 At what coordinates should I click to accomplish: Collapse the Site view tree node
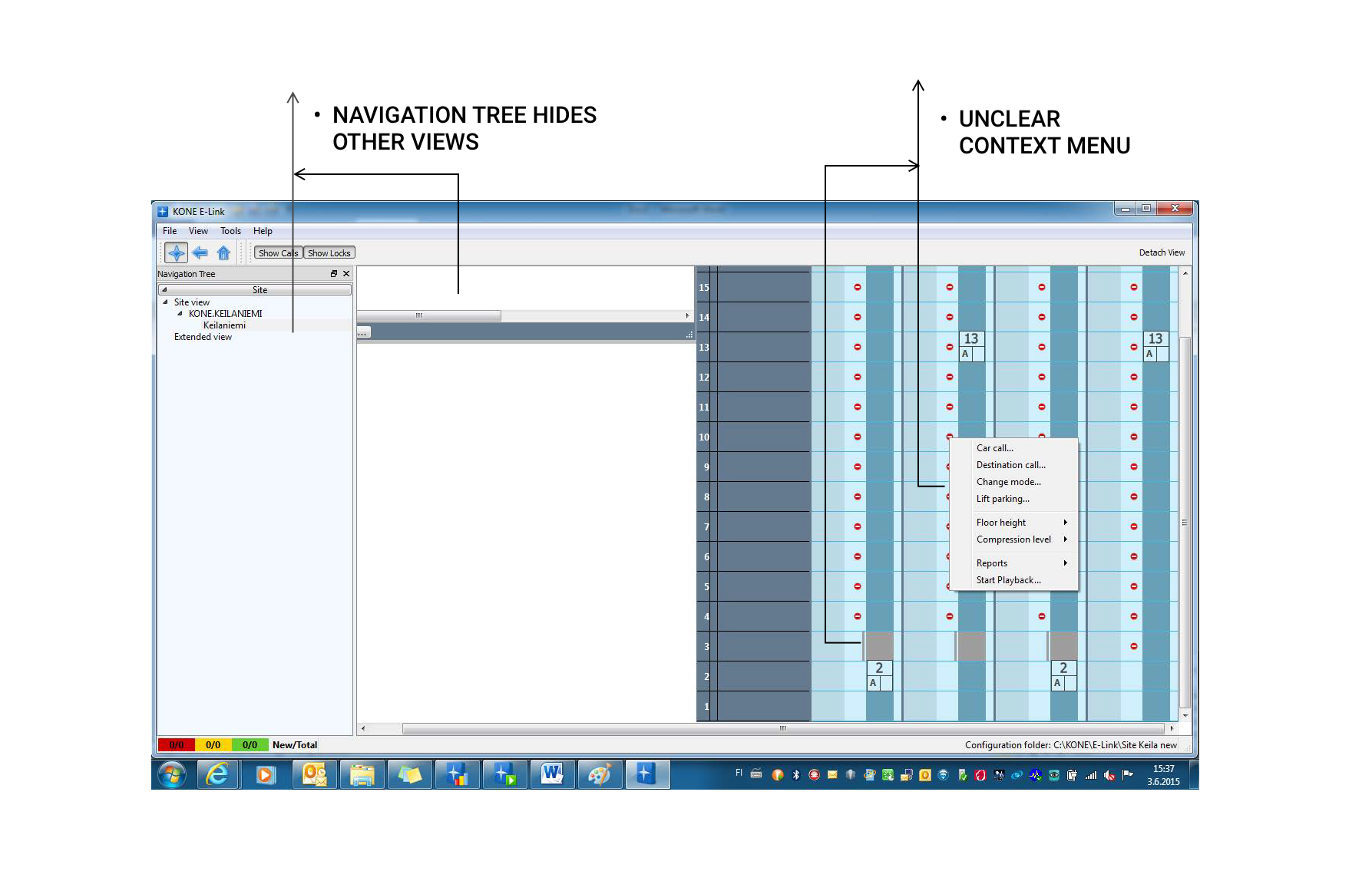tap(165, 302)
